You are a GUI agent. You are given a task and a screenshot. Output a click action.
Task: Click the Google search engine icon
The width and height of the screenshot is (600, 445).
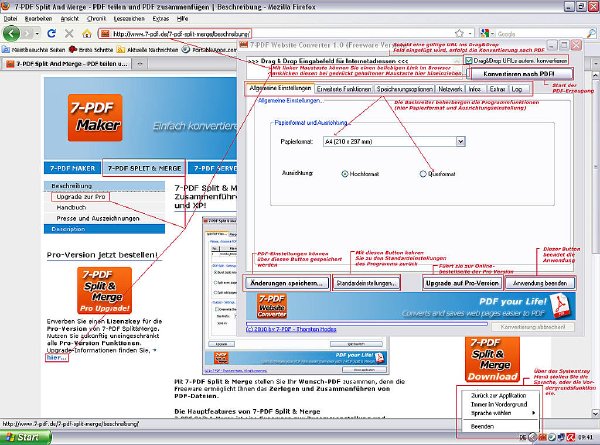pyautogui.click(x=485, y=34)
